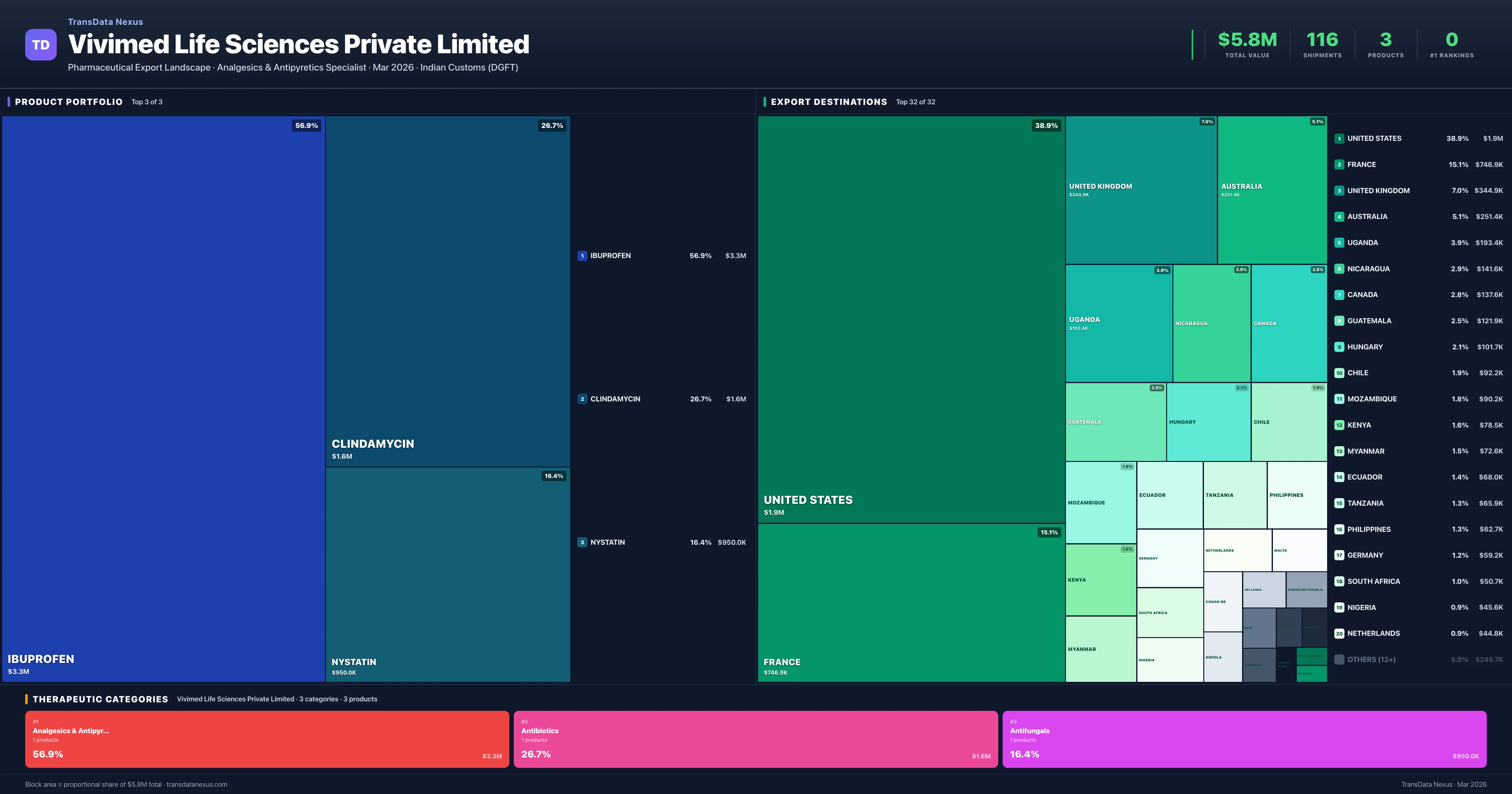The image size is (1512, 794).
Task: Click rank badge 2 beside CLINDAMYCIN legend
Action: tap(582, 399)
